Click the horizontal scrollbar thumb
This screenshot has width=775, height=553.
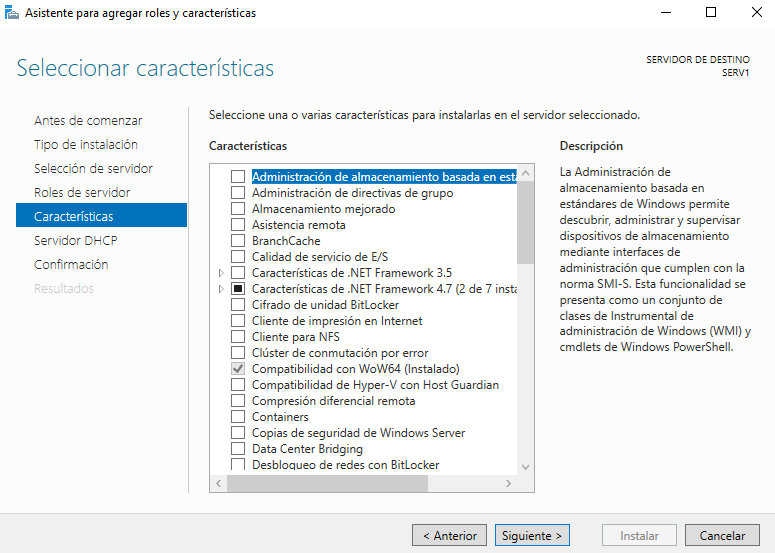[x=327, y=483]
